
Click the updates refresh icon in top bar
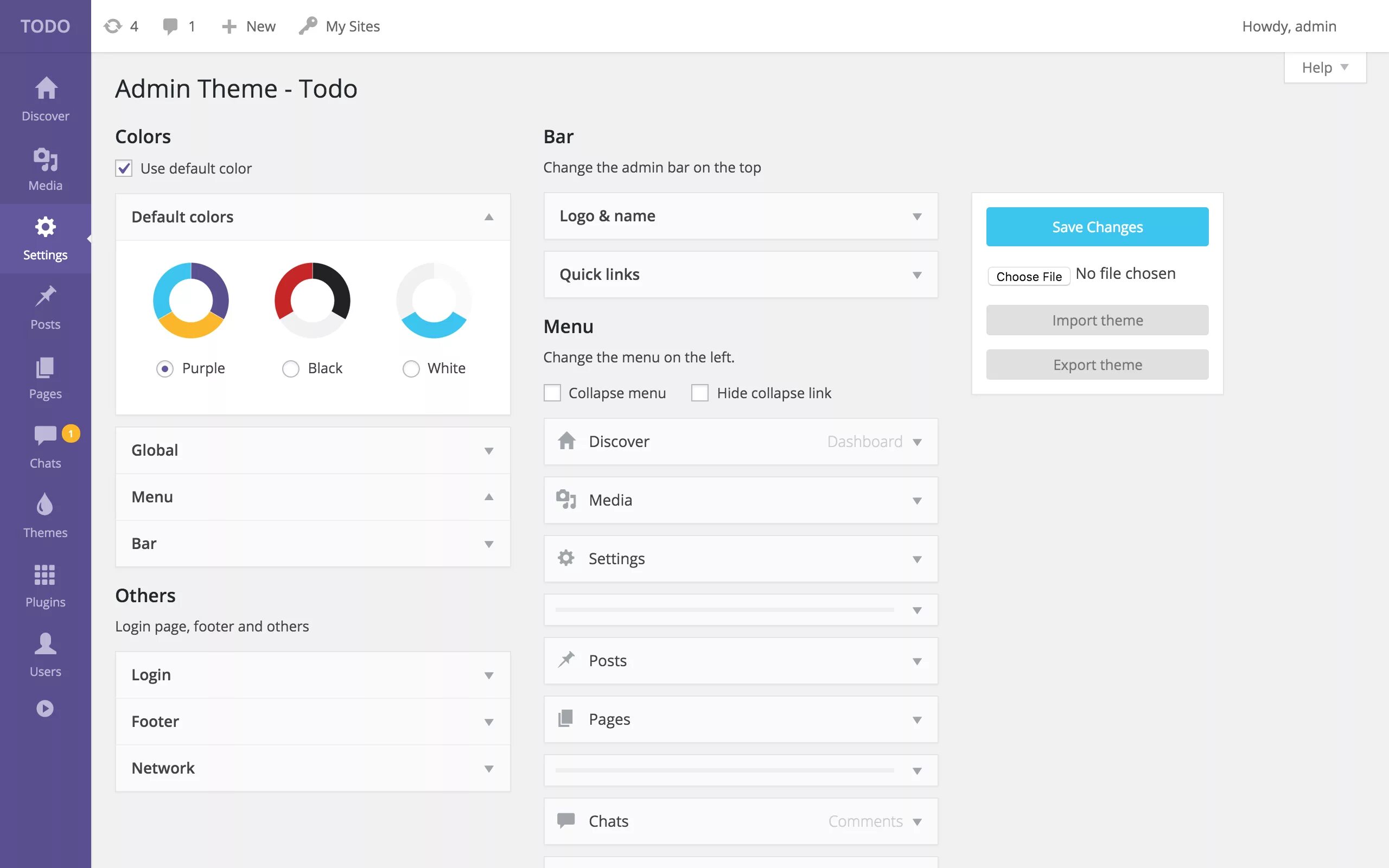(x=113, y=27)
